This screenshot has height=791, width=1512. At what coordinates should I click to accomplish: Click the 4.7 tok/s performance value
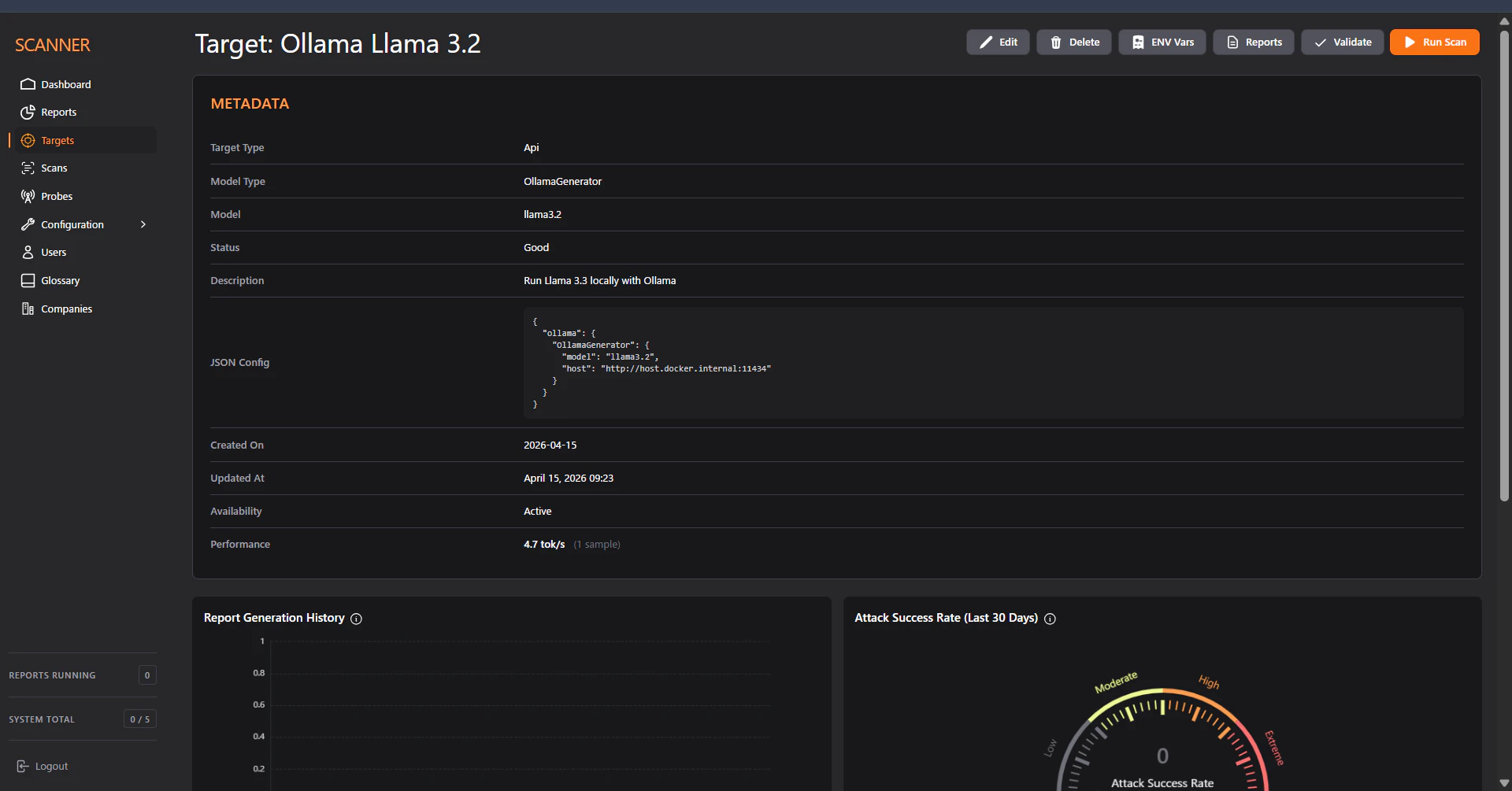pyautogui.click(x=544, y=545)
